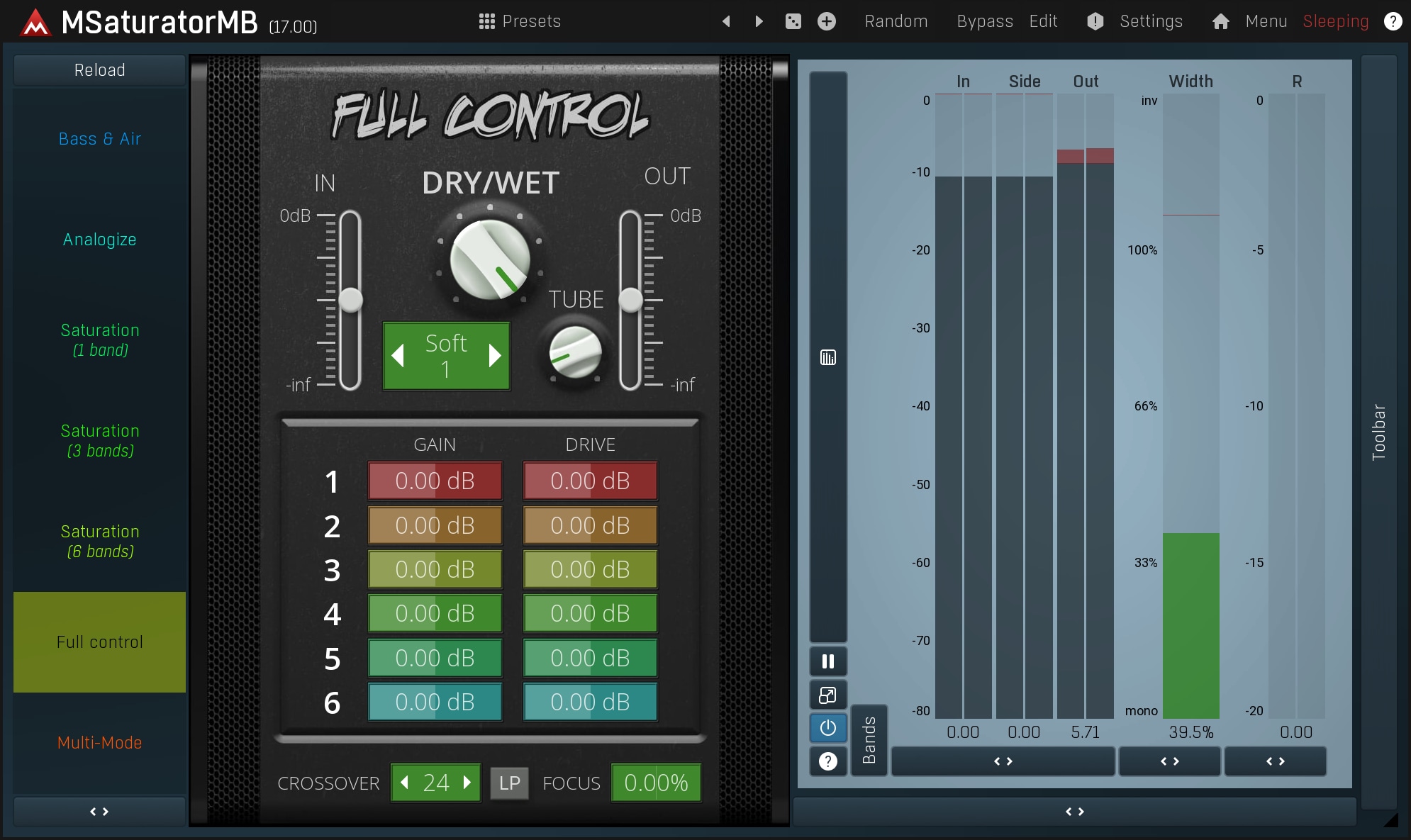Click the home icon near Menu
1411x840 pixels.
pos(1220,21)
